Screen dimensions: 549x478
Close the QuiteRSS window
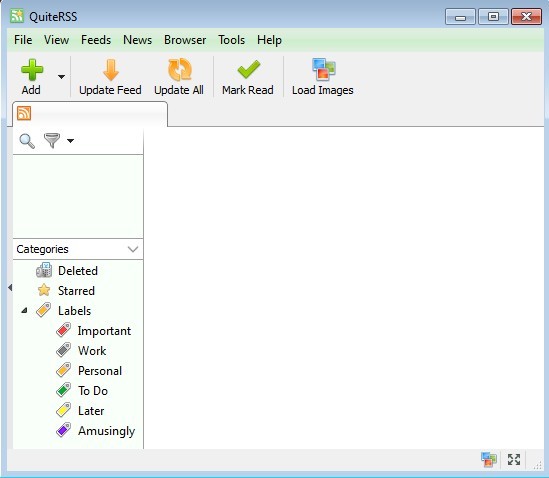point(526,16)
